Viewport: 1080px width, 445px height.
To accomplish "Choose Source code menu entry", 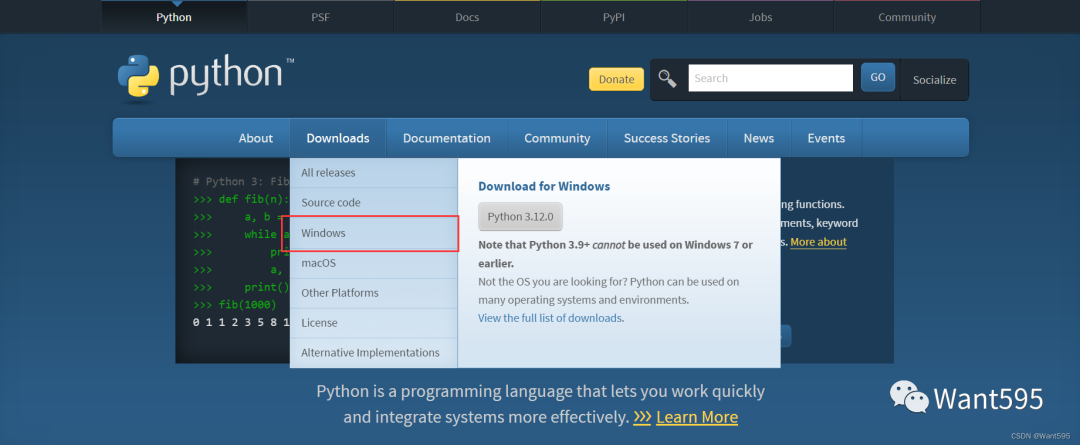I will [331, 203].
